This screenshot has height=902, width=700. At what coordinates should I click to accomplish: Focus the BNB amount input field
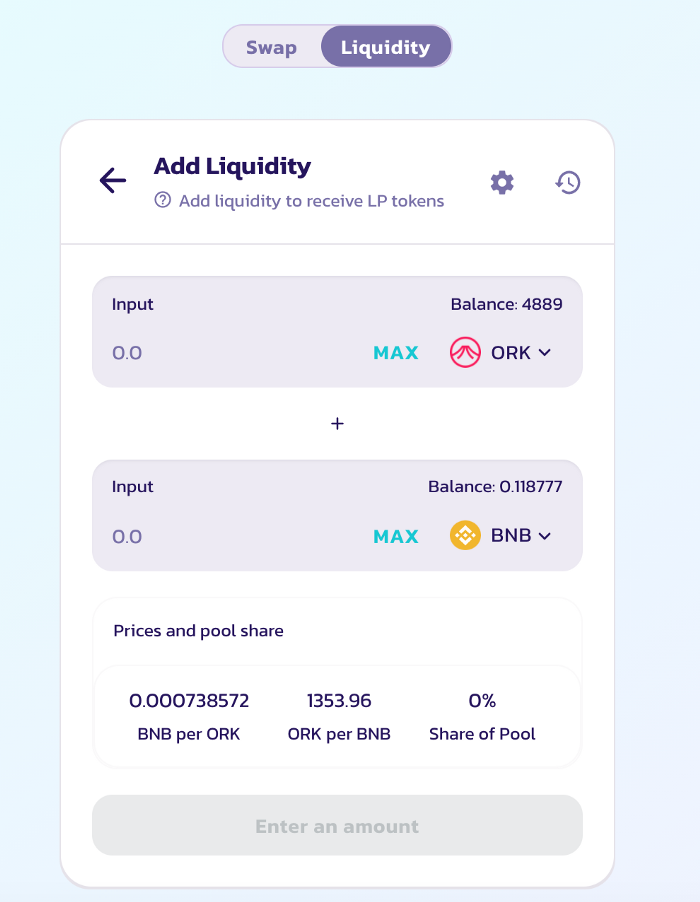236,536
